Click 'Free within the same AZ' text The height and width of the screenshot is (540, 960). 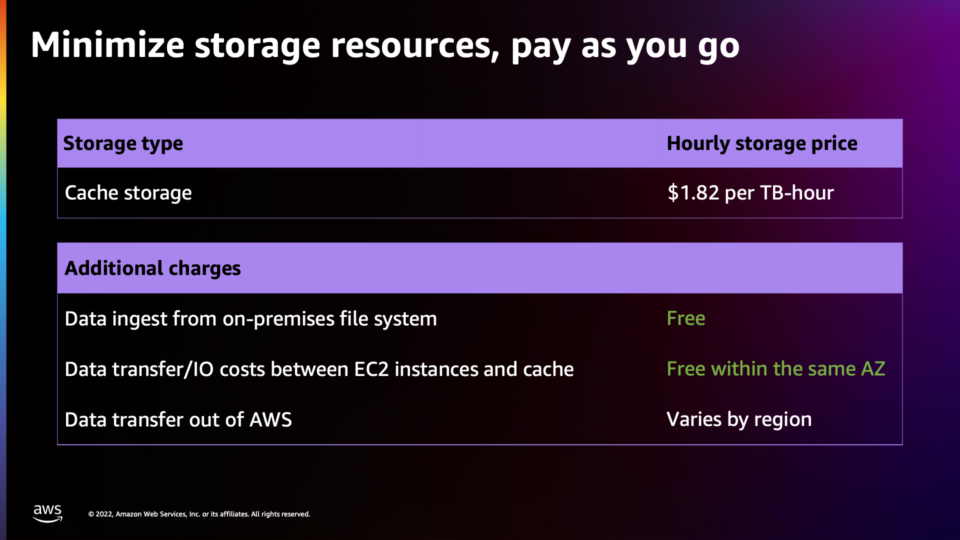(x=776, y=369)
